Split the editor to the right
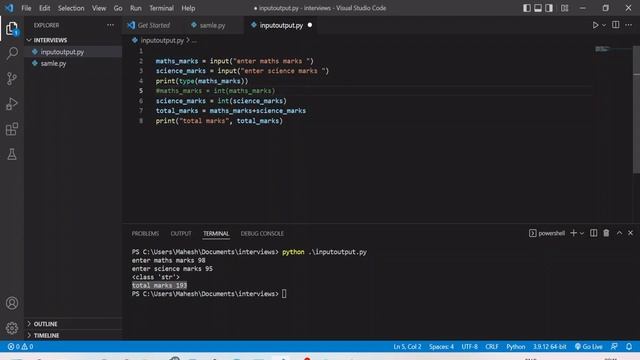640x360 pixels. click(616, 25)
